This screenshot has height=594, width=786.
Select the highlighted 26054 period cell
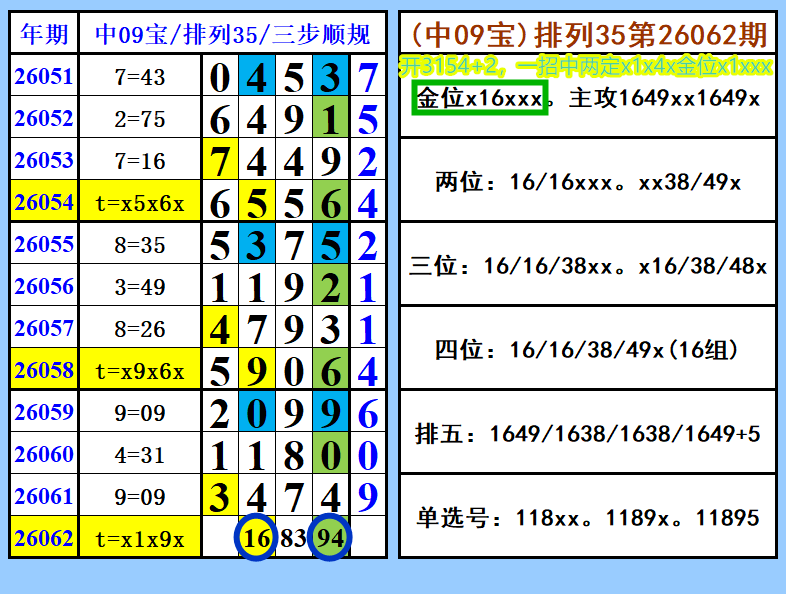(44, 202)
